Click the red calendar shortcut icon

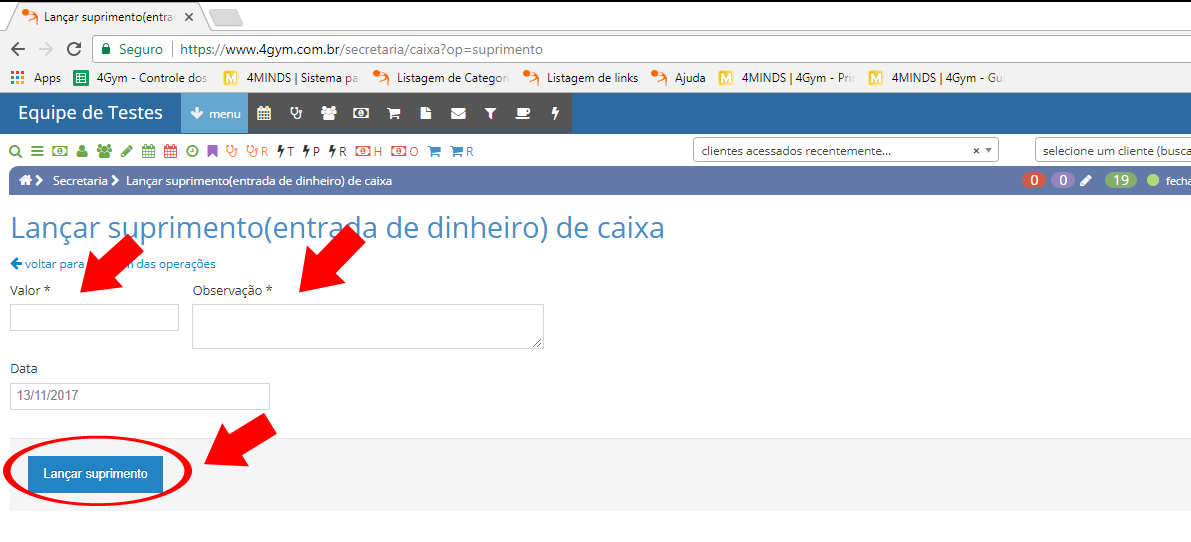(x=170, y=152)
